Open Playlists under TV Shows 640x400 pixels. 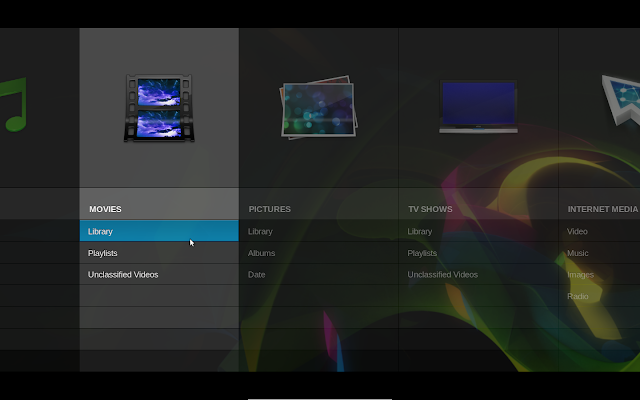coord(478,253)
